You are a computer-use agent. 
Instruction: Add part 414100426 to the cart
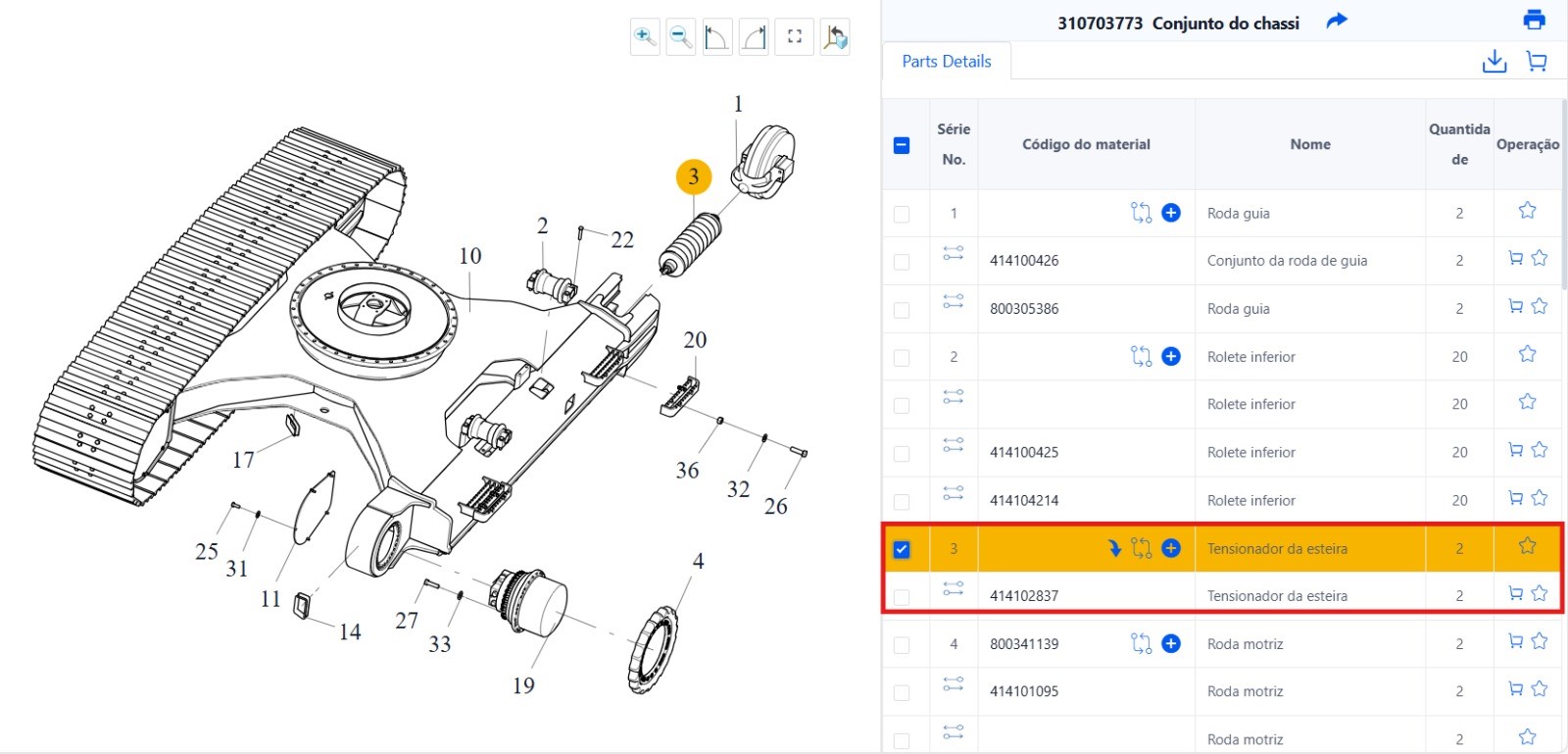pyautogui.click(x=1515, y=259)
